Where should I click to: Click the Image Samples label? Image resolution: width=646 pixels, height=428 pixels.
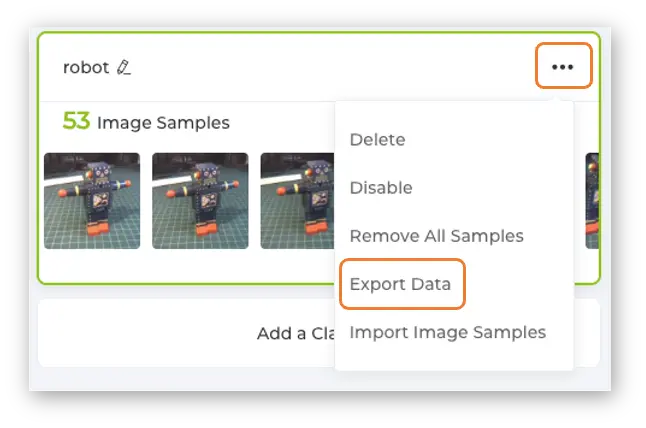(163, 123)
